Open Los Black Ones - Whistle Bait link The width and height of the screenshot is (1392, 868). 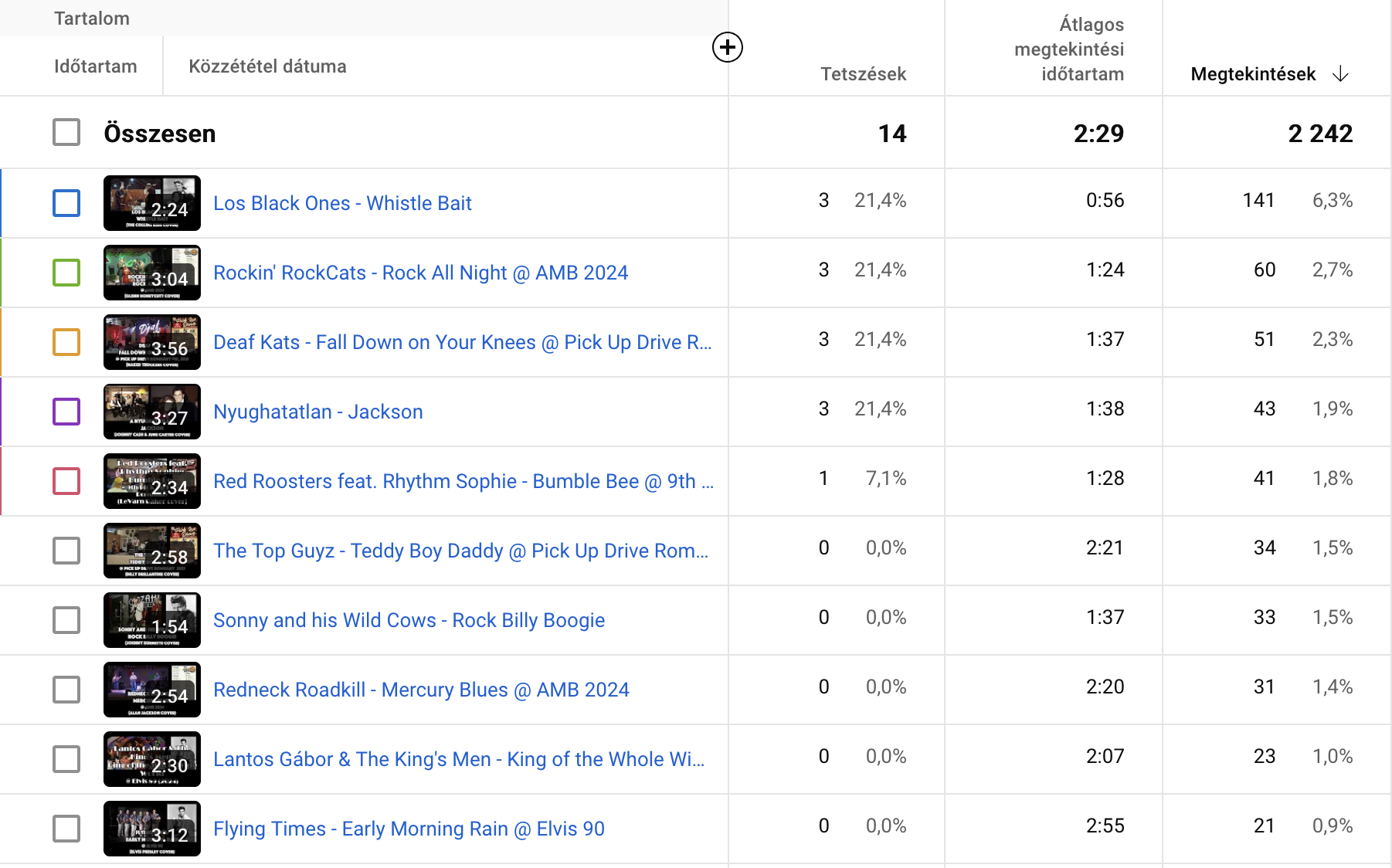[x=342, y=203]
